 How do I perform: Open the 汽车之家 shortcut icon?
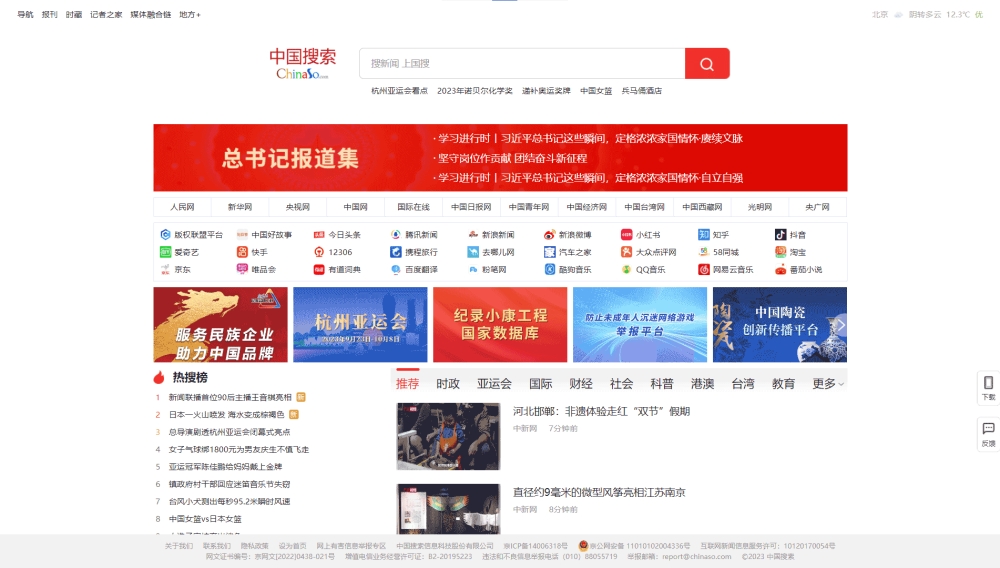(x=549, y=252)
